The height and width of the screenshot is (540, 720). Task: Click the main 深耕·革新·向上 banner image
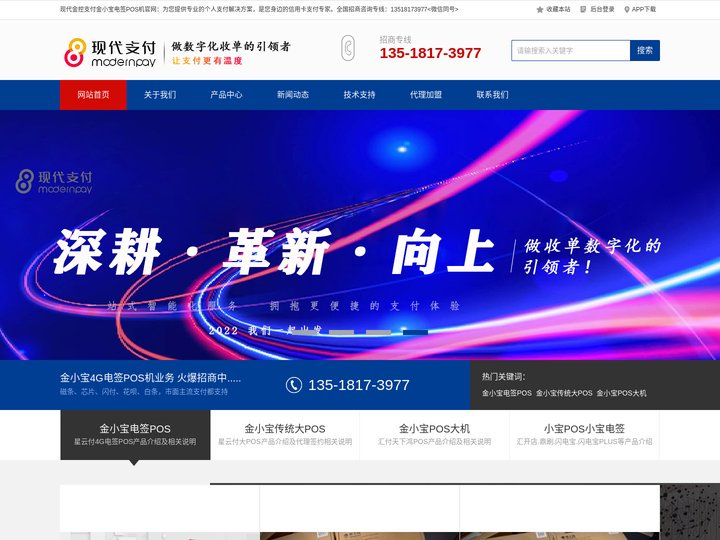360,235
